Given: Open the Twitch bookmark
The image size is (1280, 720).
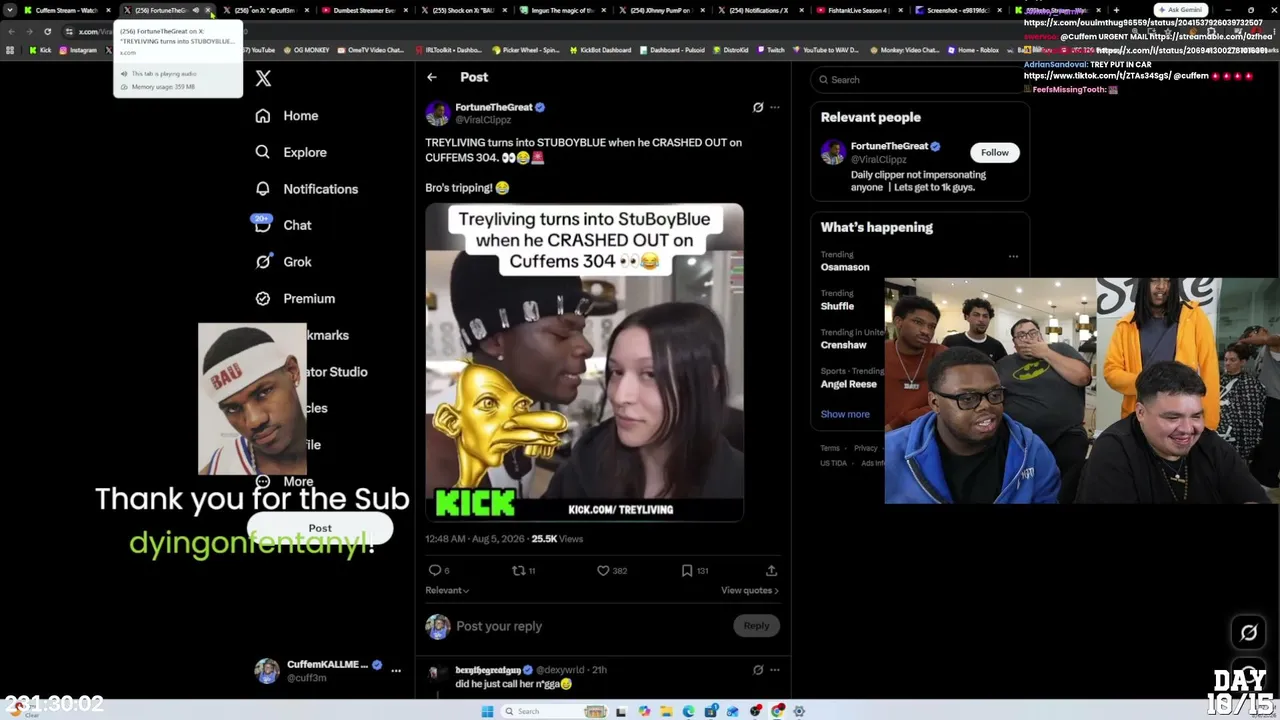Looking at the screenshot, I should coord(771,50).
